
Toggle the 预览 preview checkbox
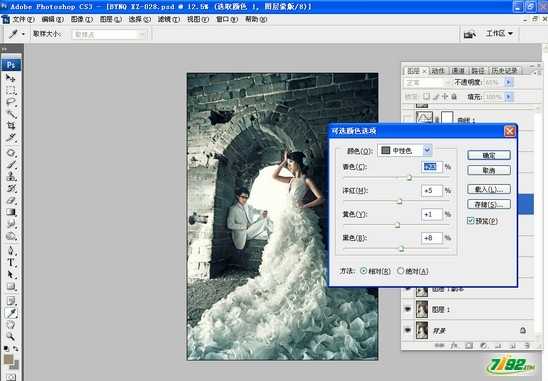pyautogui.click(x=471, y=221)
